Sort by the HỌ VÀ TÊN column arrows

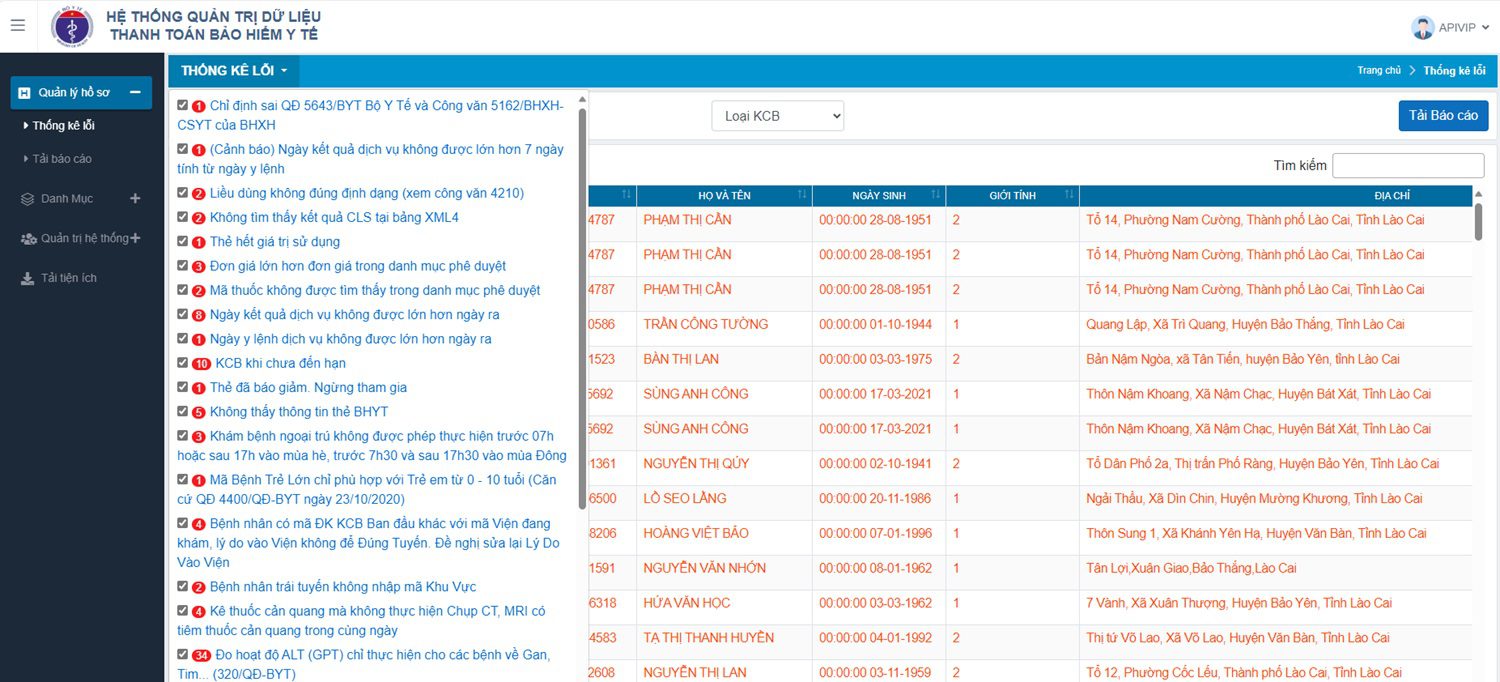point(801,195)
